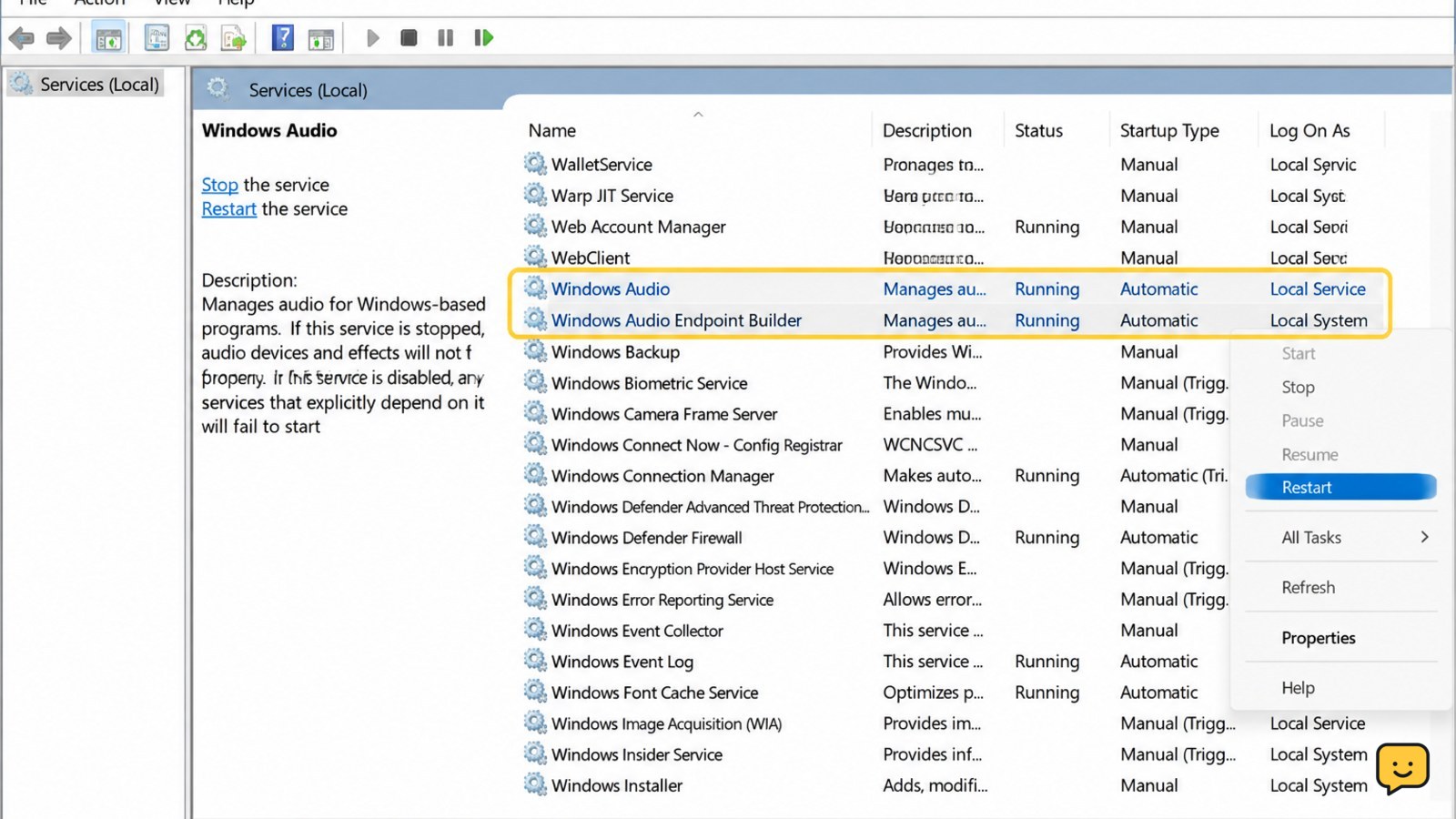Click the gear icon beside Windows Camera Frame Server

[x=535, y=413]
